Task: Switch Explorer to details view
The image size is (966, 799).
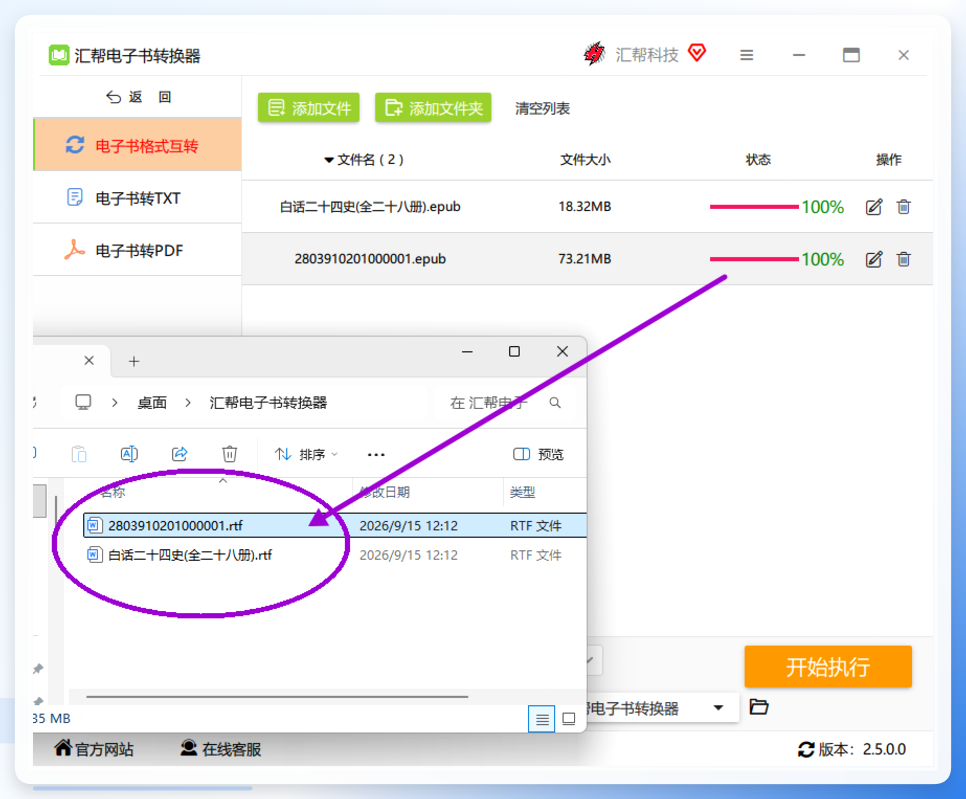Action: pos(542,718)
